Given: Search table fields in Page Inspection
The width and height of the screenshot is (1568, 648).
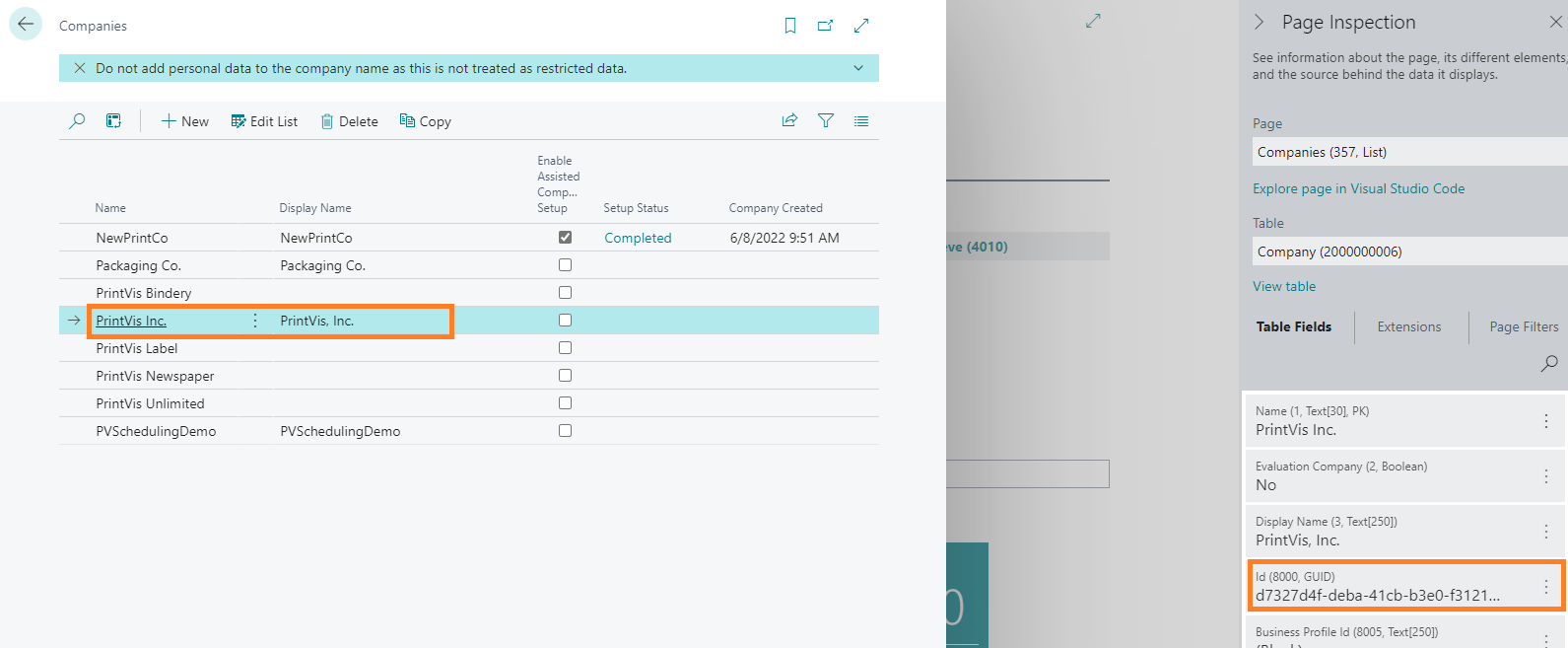Looking at the screenshot, I should coord(1549,363).
